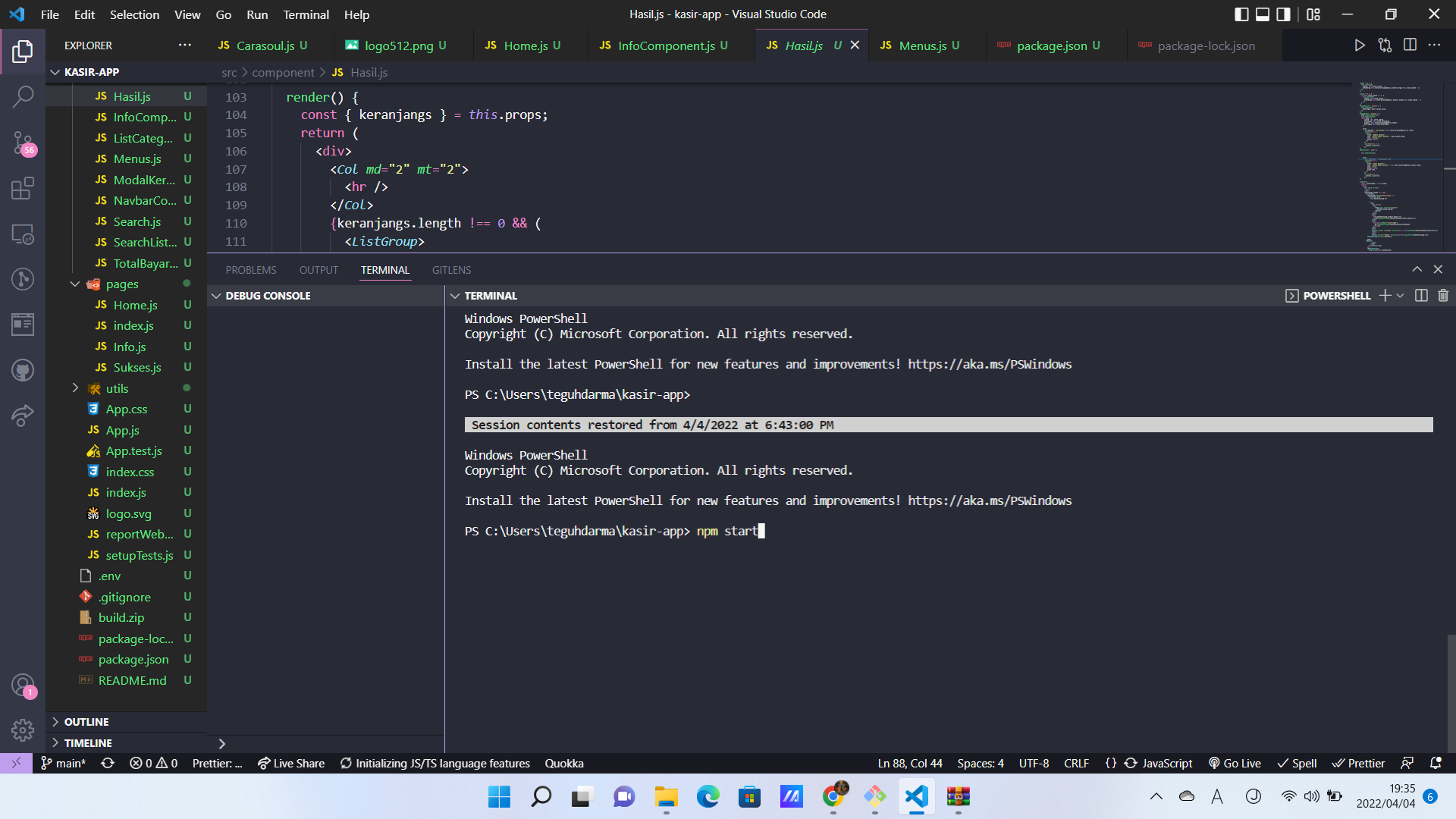Click the main* branch indicator
Image resolution: width=1456 pixels, height=819 pixels.
point(64,763)
